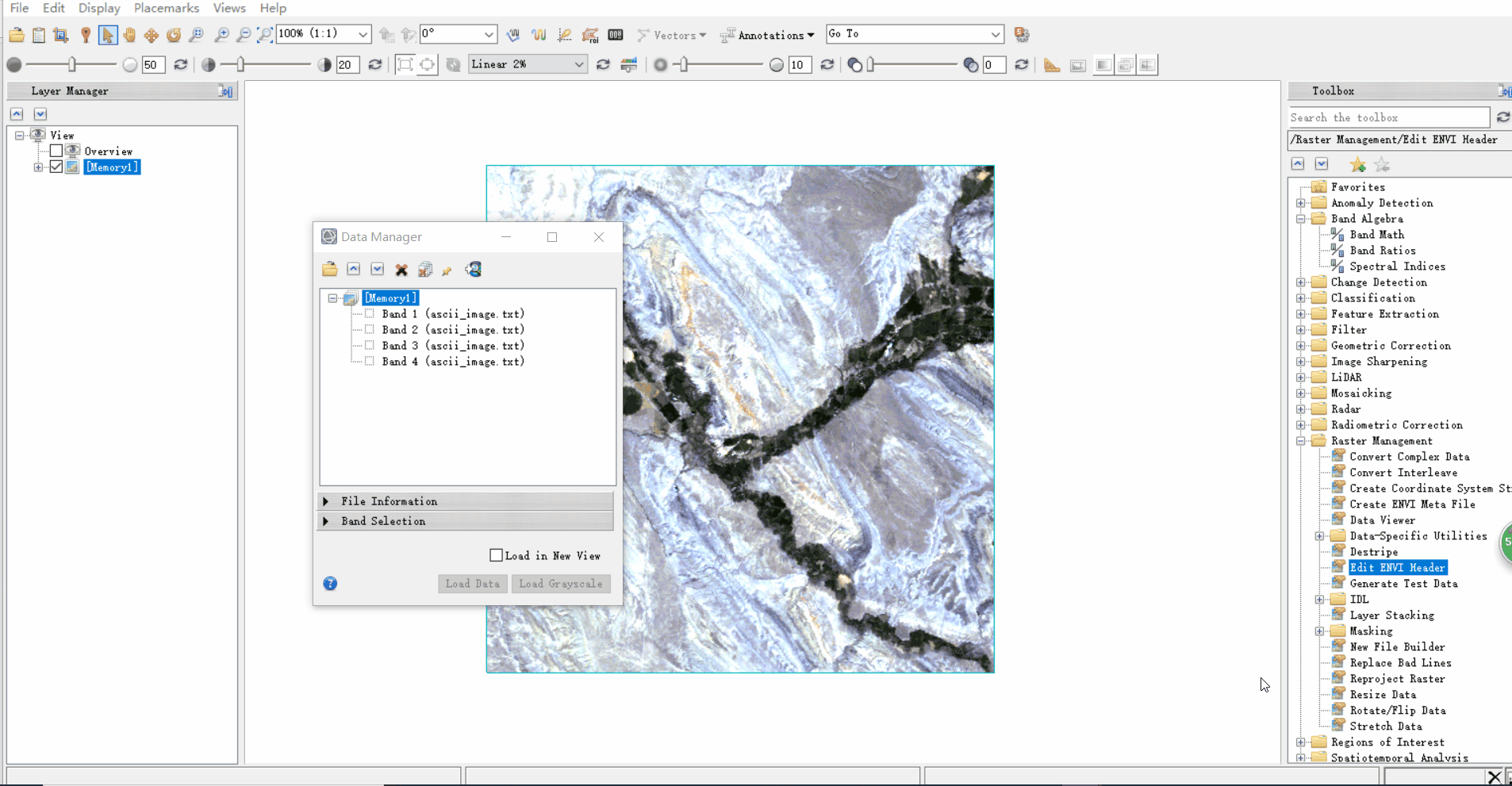Click the transparency slider handle
The height and width of the screenshot is (786, 1512).
[x=870, y=64]
